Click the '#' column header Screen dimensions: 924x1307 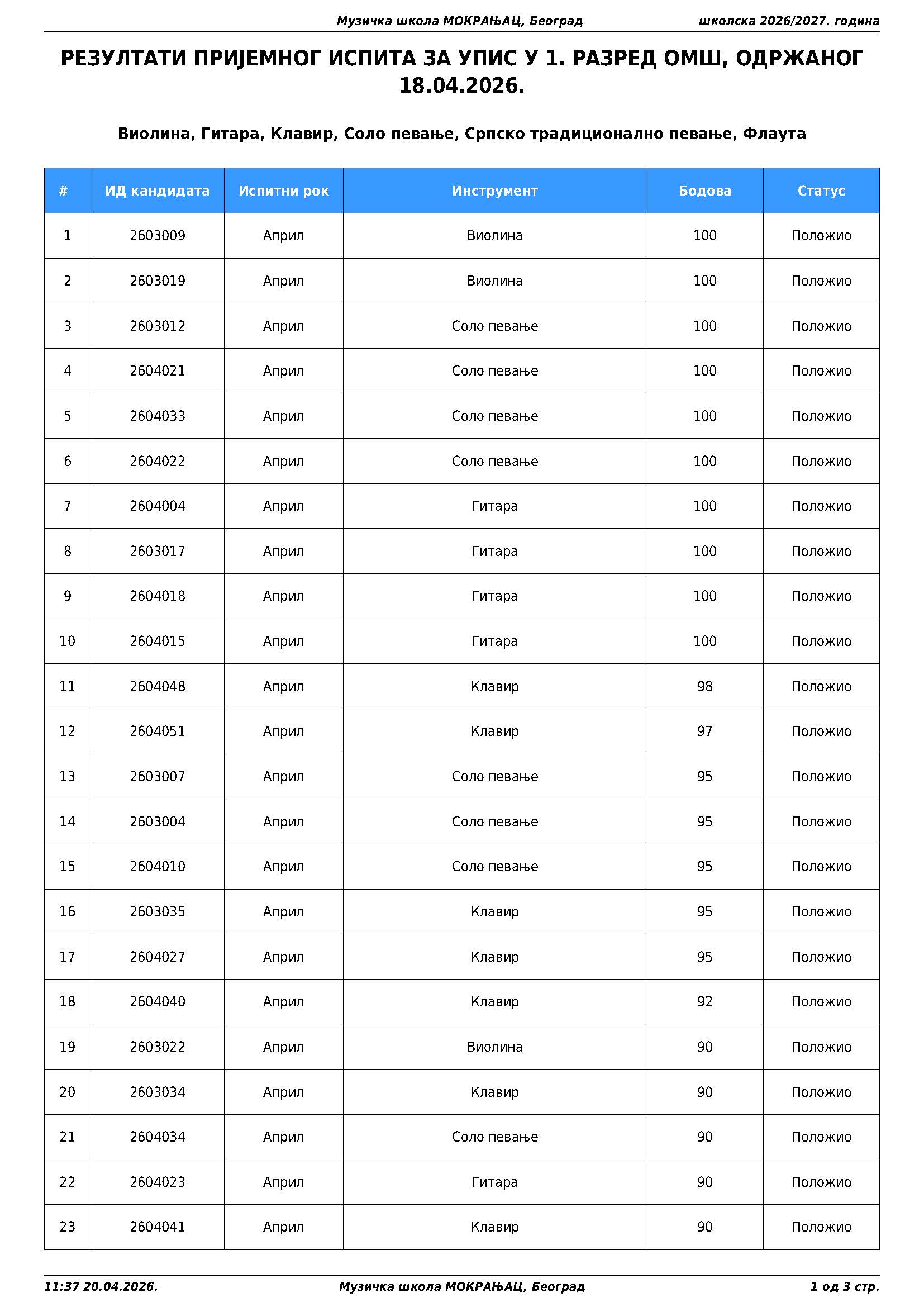[x=64, y=191]
